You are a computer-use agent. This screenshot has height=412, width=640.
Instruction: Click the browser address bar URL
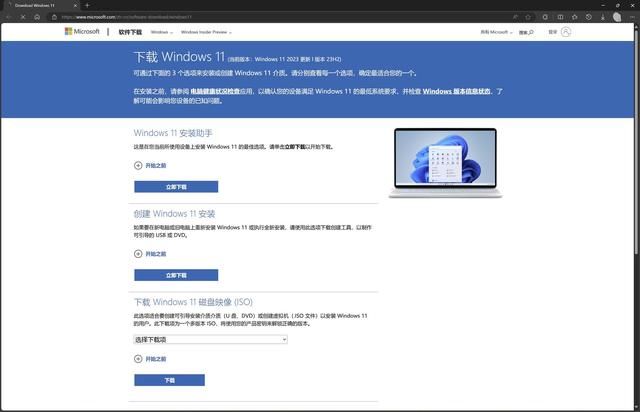tap(127, 17)
